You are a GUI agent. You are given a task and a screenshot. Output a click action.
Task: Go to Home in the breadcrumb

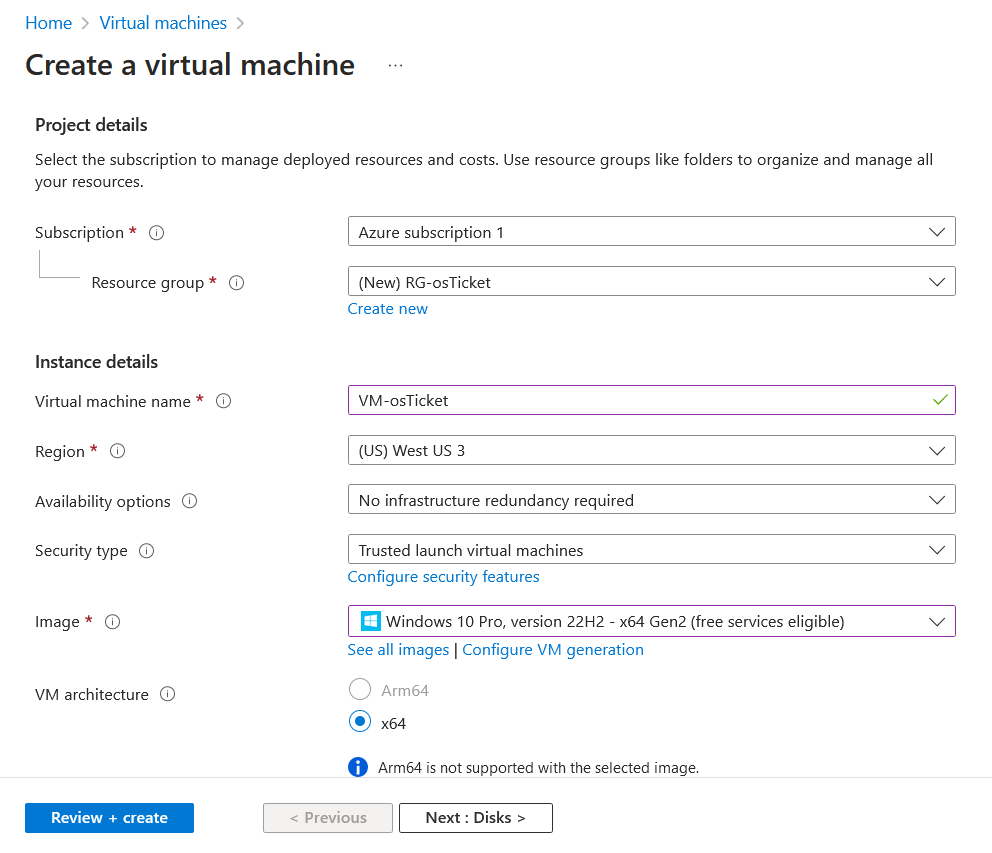pos(48,23)
